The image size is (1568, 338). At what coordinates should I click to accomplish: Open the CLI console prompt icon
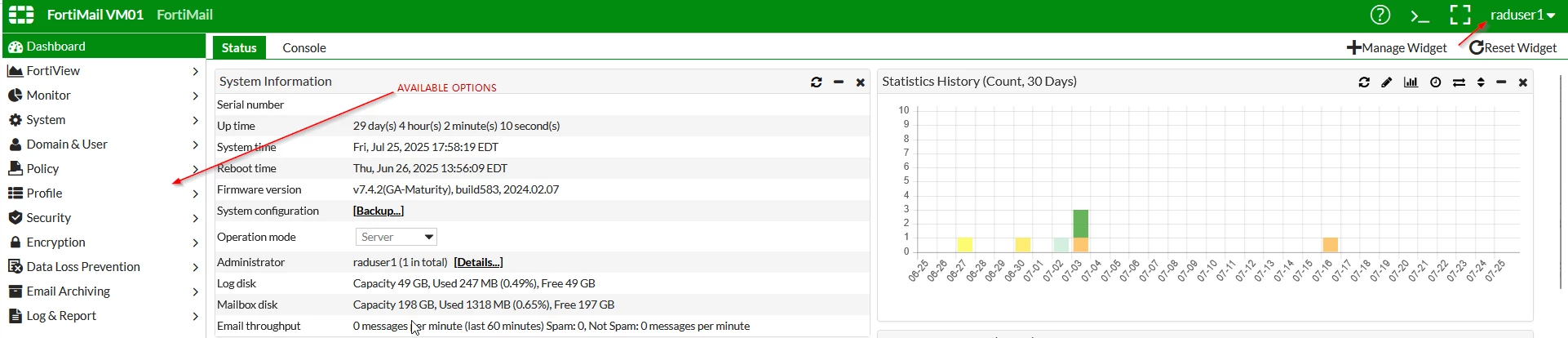click(1420, 16)
